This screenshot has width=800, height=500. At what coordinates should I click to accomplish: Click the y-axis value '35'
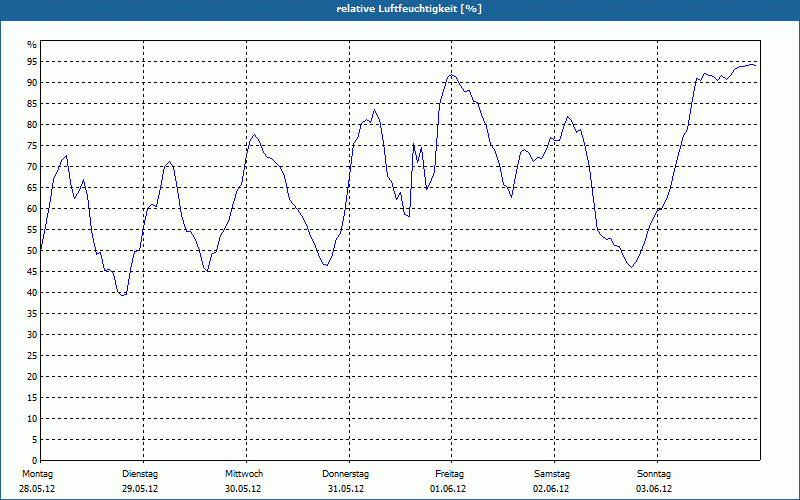point(32,314)
